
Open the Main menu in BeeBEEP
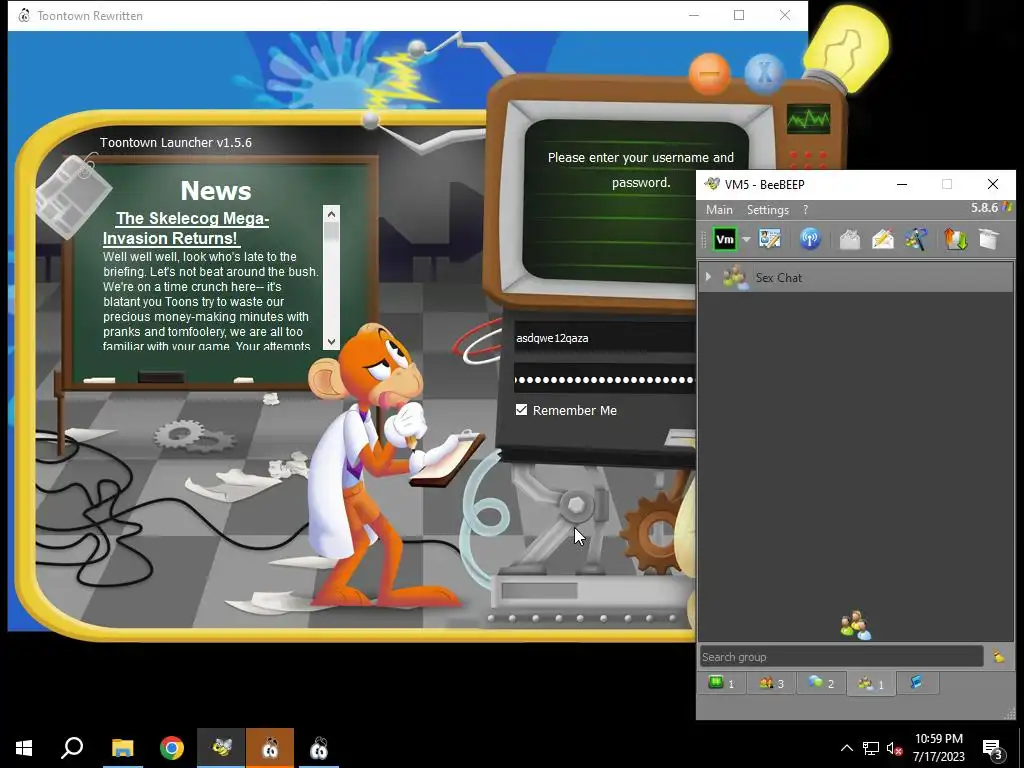719,210
